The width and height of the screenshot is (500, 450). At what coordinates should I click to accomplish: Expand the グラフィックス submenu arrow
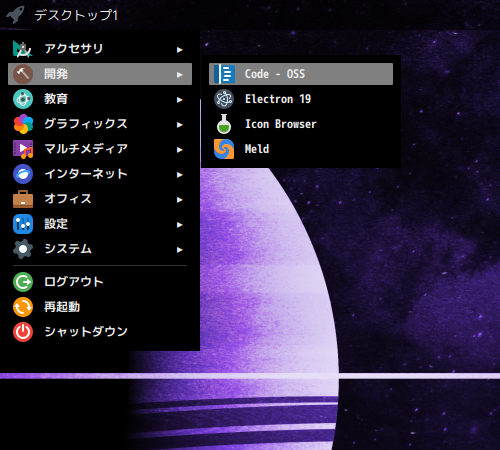[180, 125]
